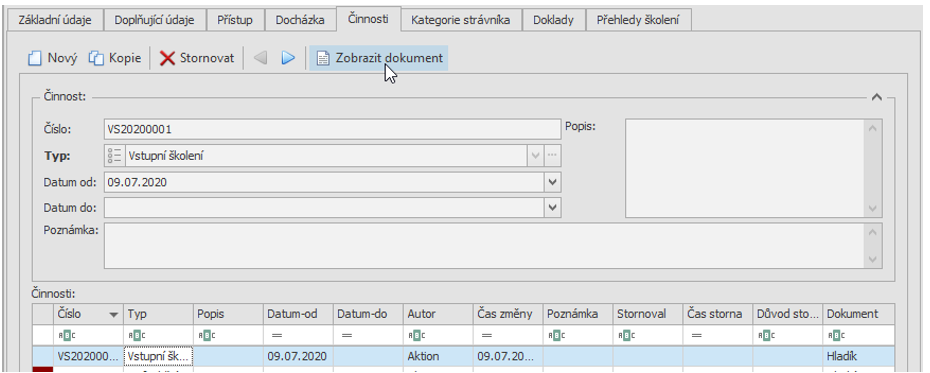Select row VS202000... Číslo cell
This screenshot has height=373, width=930.
(x=88, y=356)
